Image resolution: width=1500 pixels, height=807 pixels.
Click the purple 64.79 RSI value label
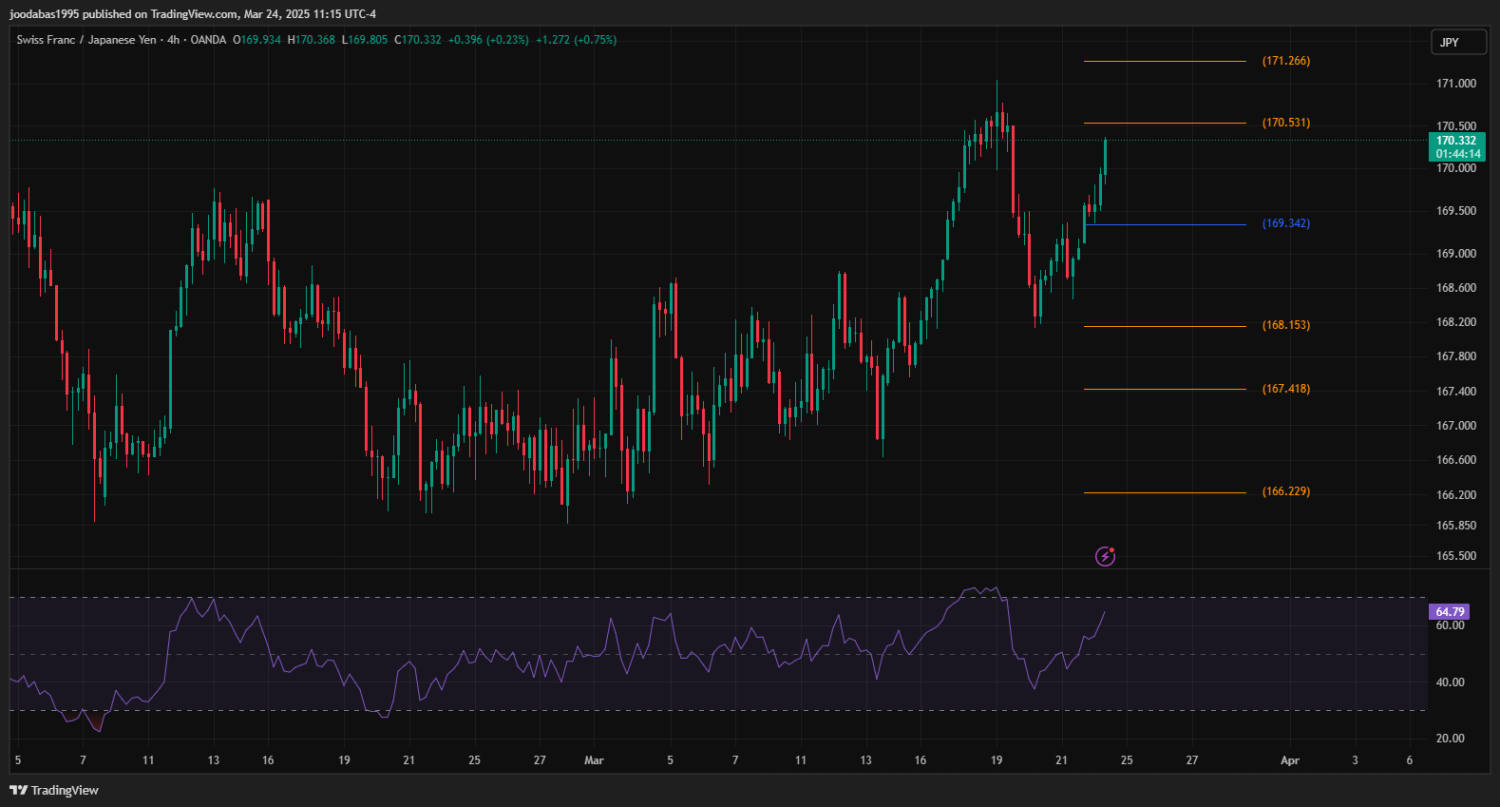pyautogui.click(x=1449, y=611)
